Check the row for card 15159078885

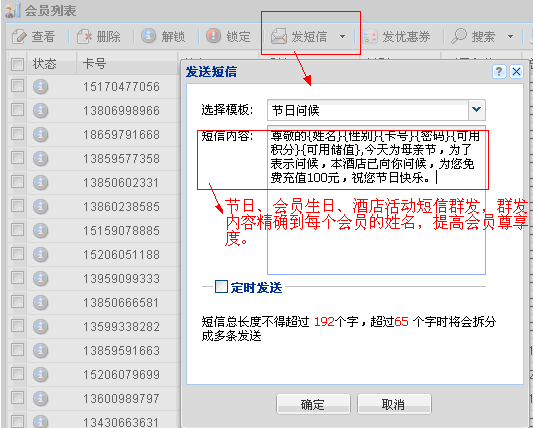[17, 230]
